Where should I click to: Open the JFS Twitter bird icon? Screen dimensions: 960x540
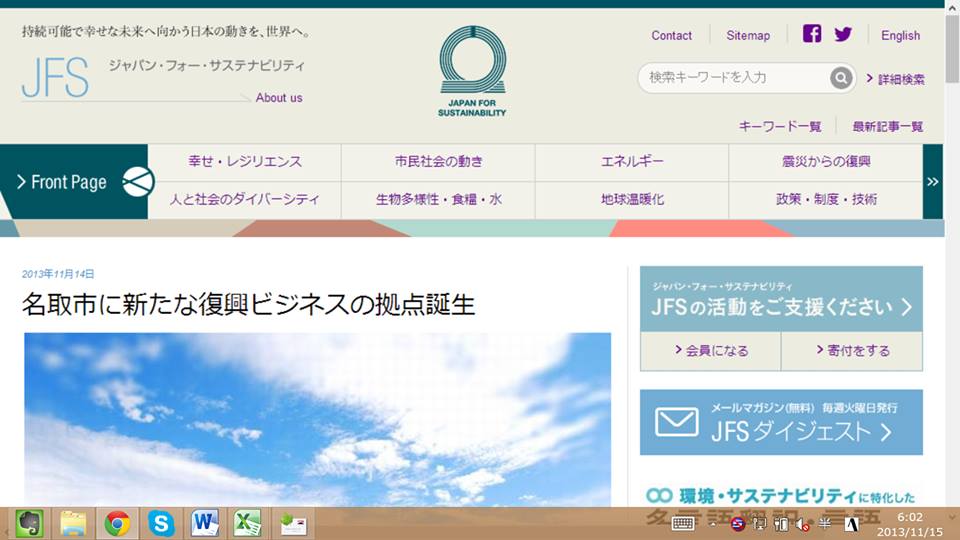843,34
